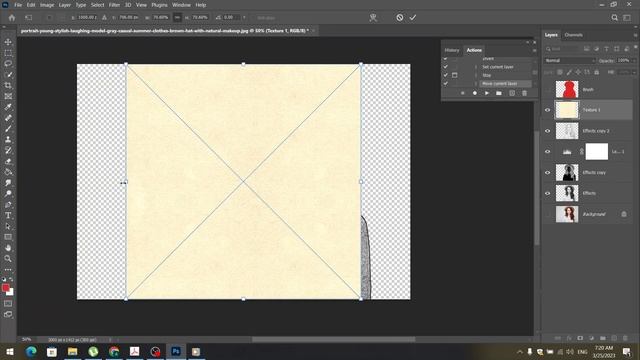Select the Lasso tool

click(x=8, y=64)
